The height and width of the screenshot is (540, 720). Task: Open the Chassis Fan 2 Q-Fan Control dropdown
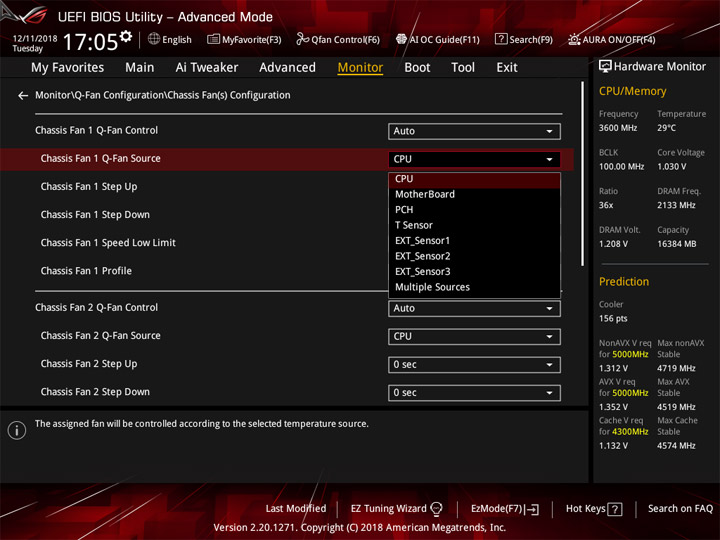[474, 309]
